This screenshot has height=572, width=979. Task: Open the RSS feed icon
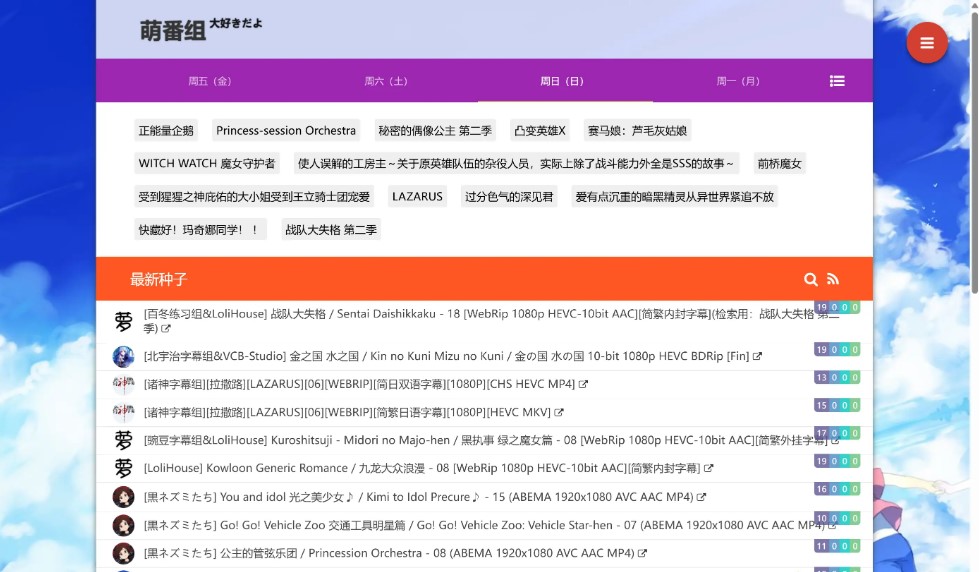(x=833, y=280)
